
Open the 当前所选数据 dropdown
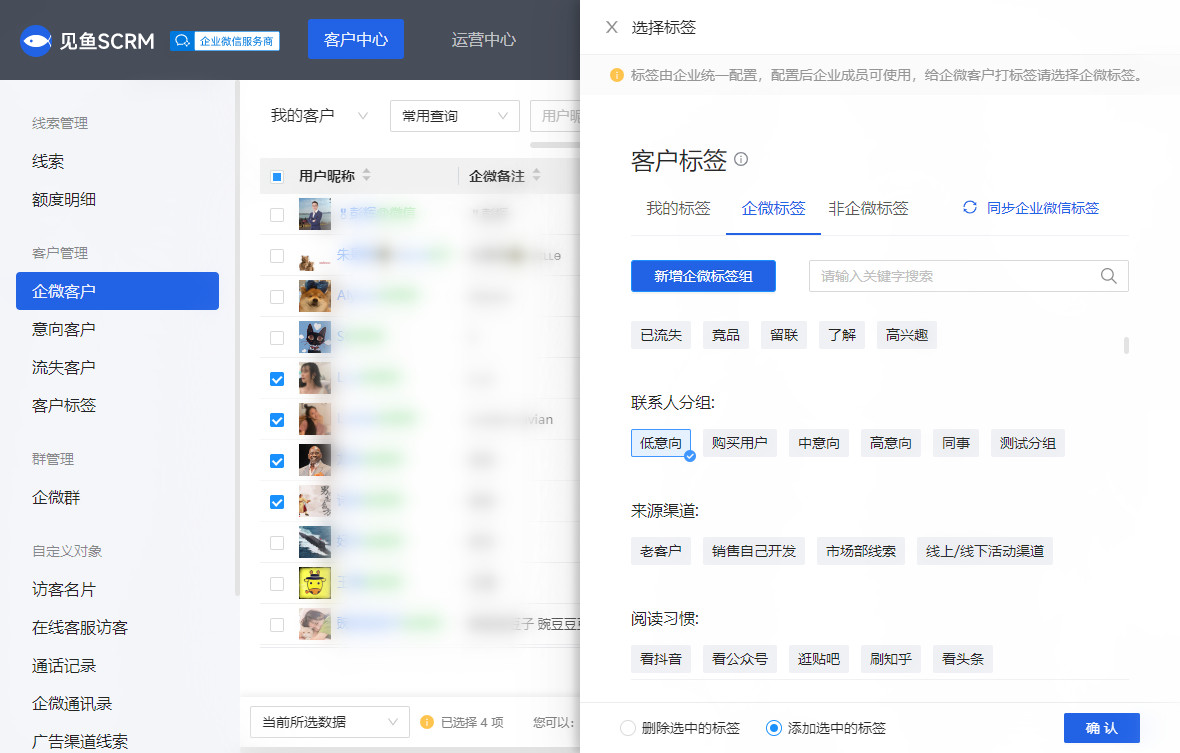click(330, 722)
